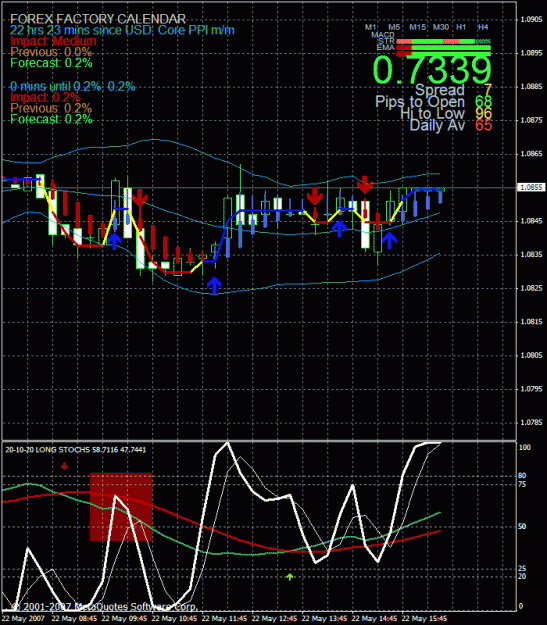Image resolution: width=547 pixels, height=625 pixels.
Task: Click the small green up arrow in the stochastics panel
Action: (x=290, y=577)
